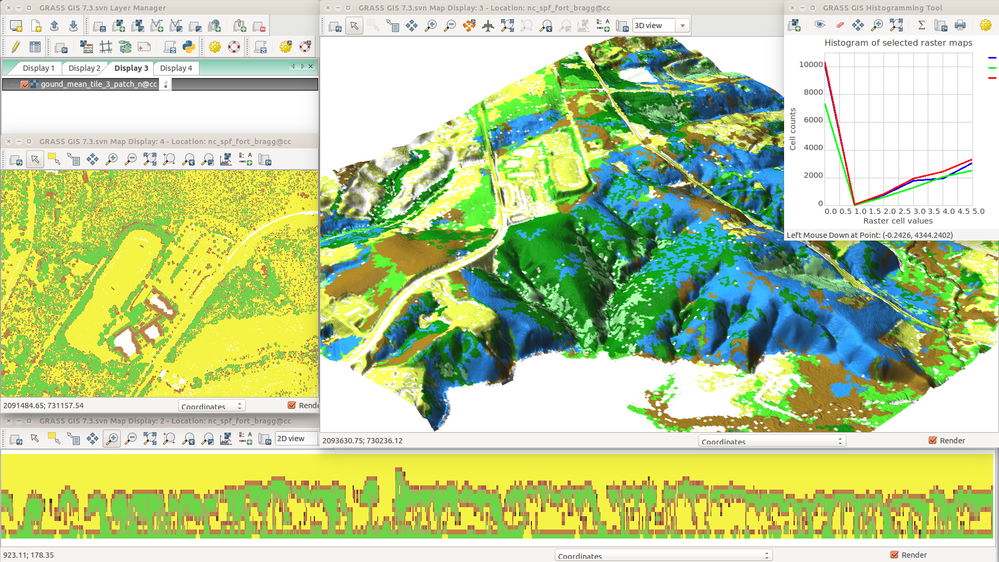The height and width of the screenshot is (562, 999).
Task: Print histogram printer icon
Action: pos(960,25)
